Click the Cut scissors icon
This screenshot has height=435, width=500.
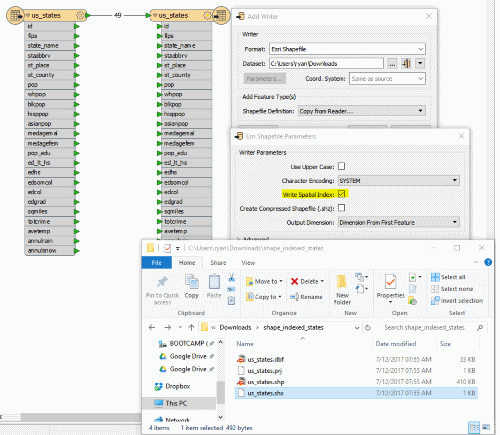point(232,277)
